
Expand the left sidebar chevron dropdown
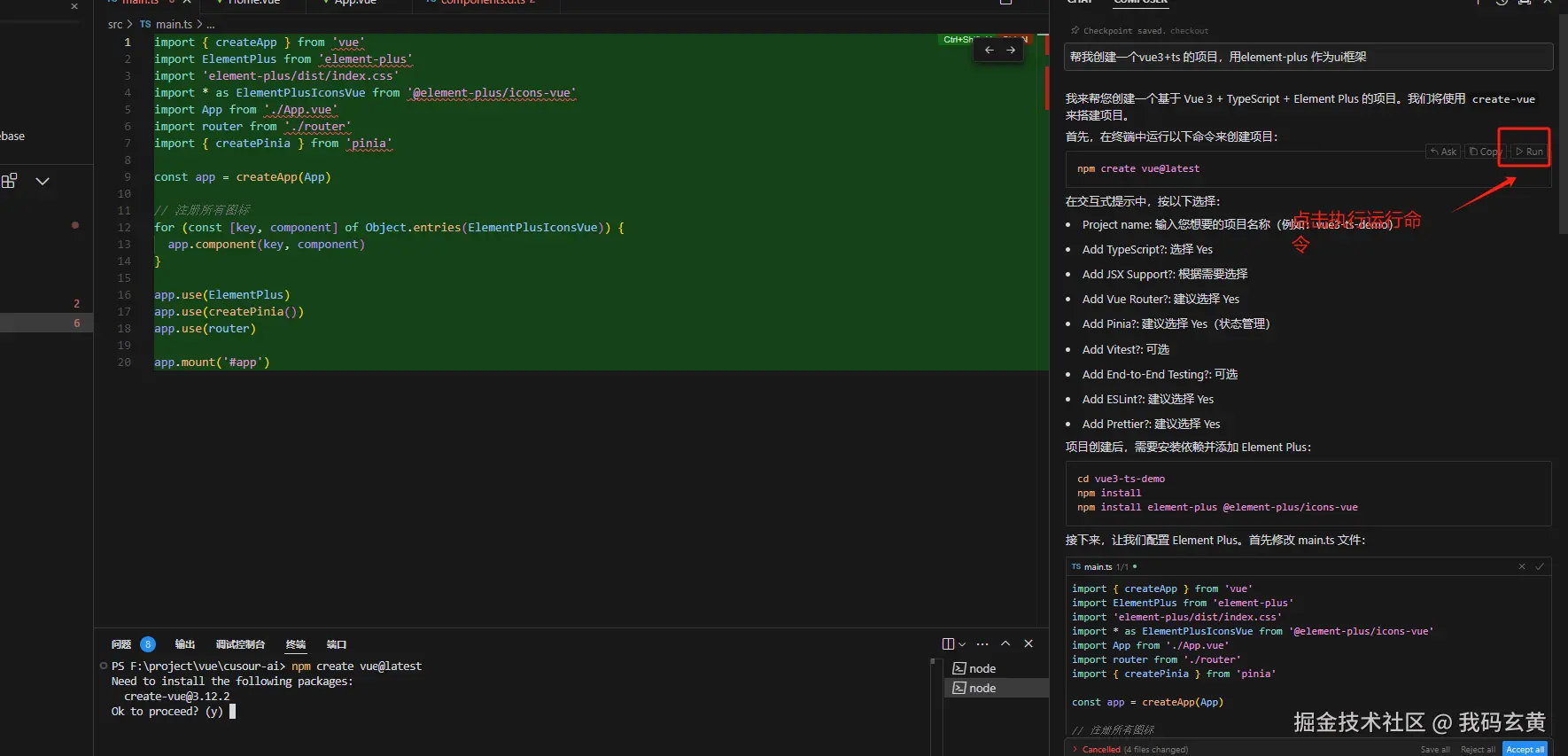42,181
